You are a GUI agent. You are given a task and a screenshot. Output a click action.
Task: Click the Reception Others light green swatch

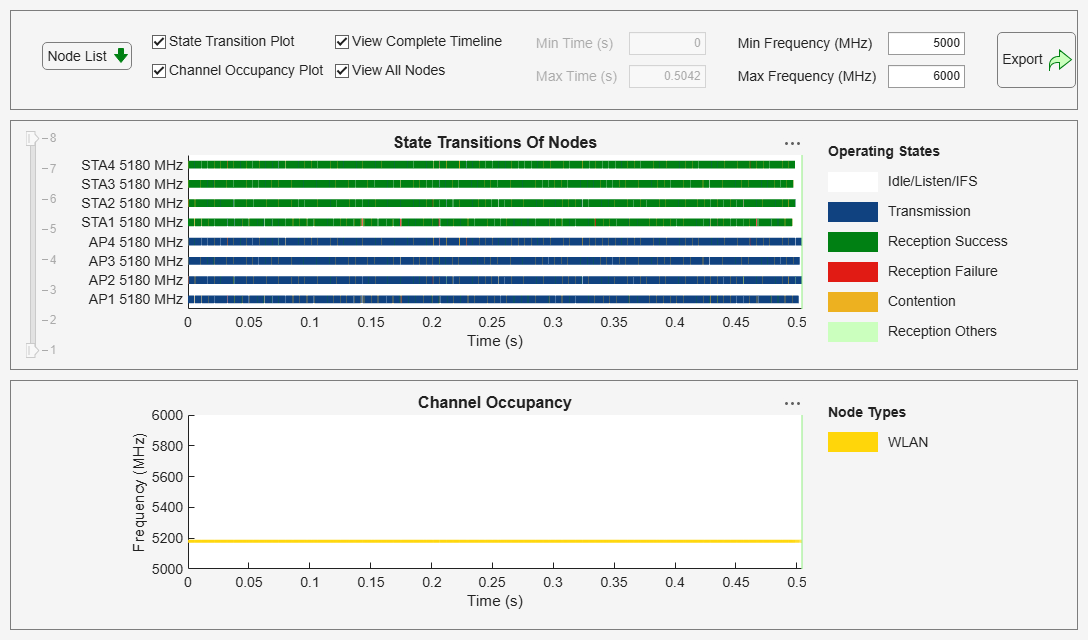(x=853, y=332)
